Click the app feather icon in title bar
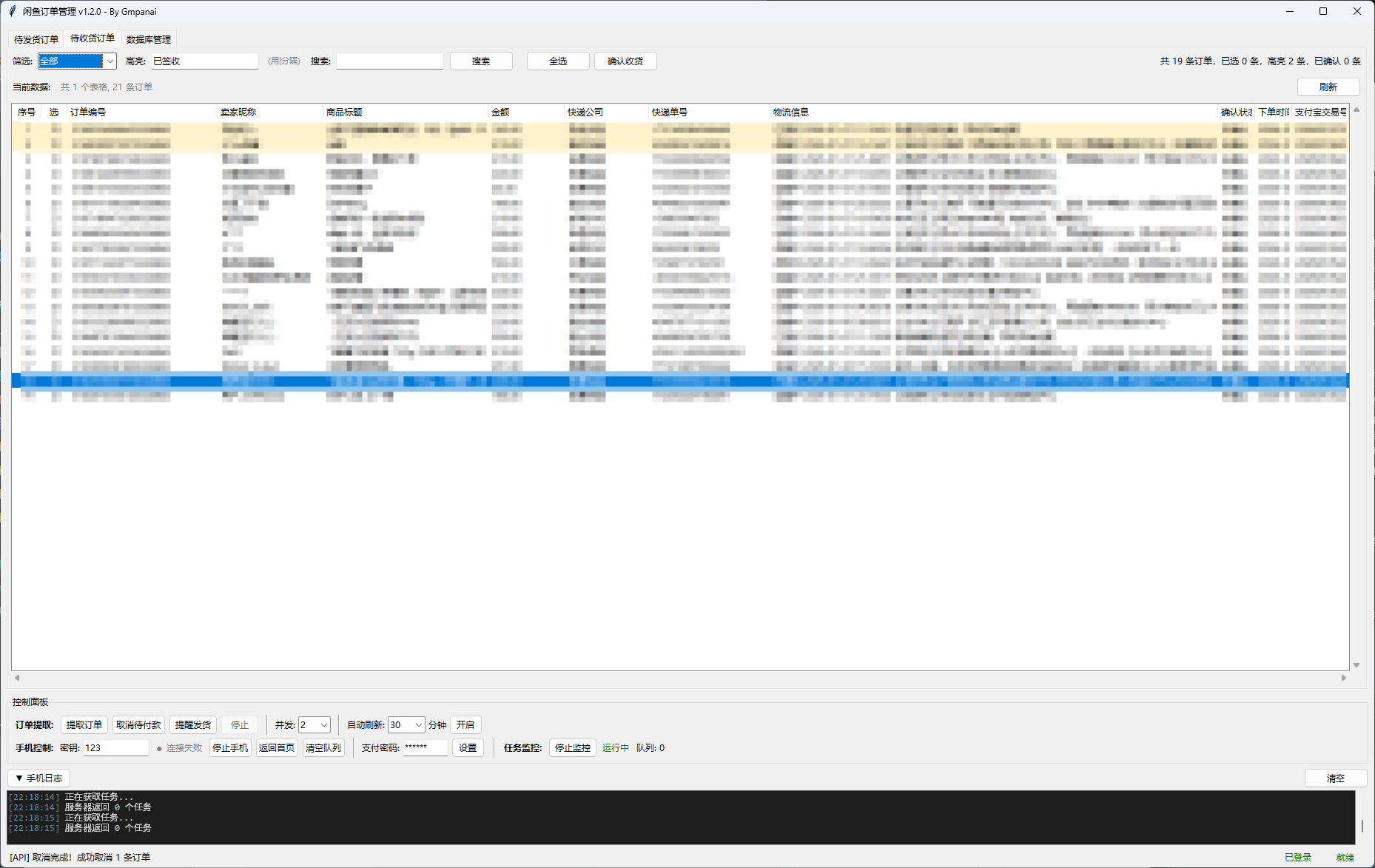The width and height of the screenshot is (1375, 868). pos(13,11)
